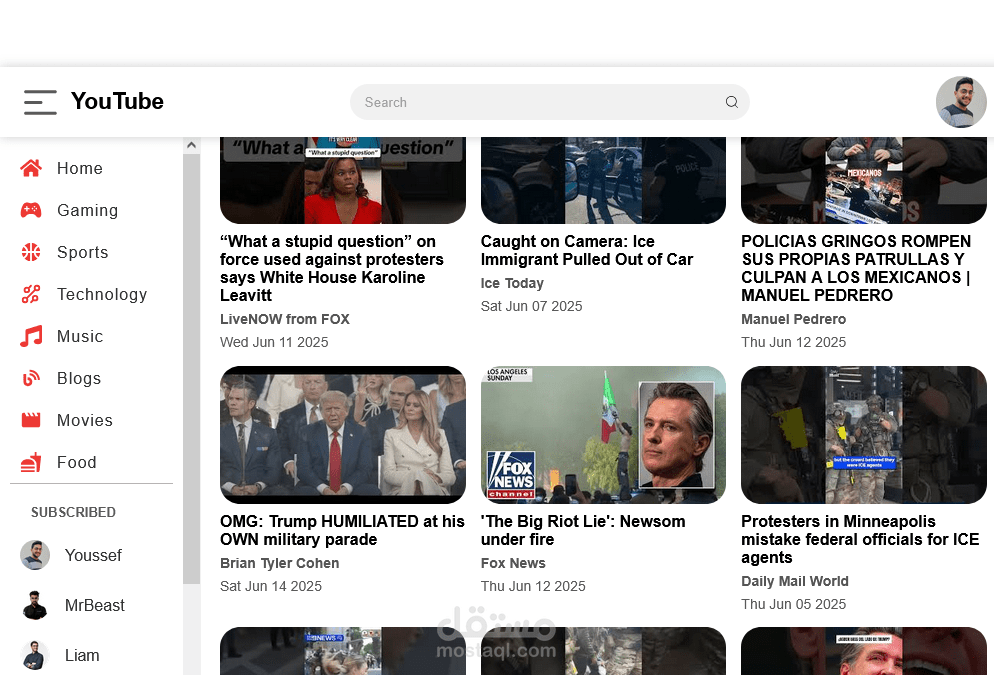Screen dimensions: 994x675
Task: Select the Blogs category label
Action: (79, 378)
